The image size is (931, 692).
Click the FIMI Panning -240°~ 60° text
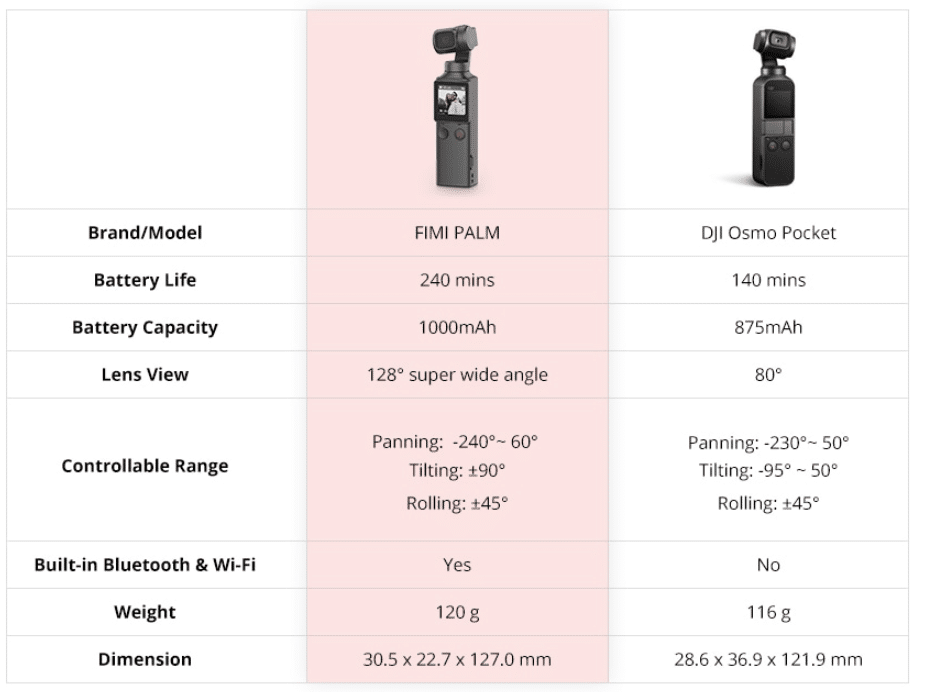pyautogui.click(x=455, y=441)
